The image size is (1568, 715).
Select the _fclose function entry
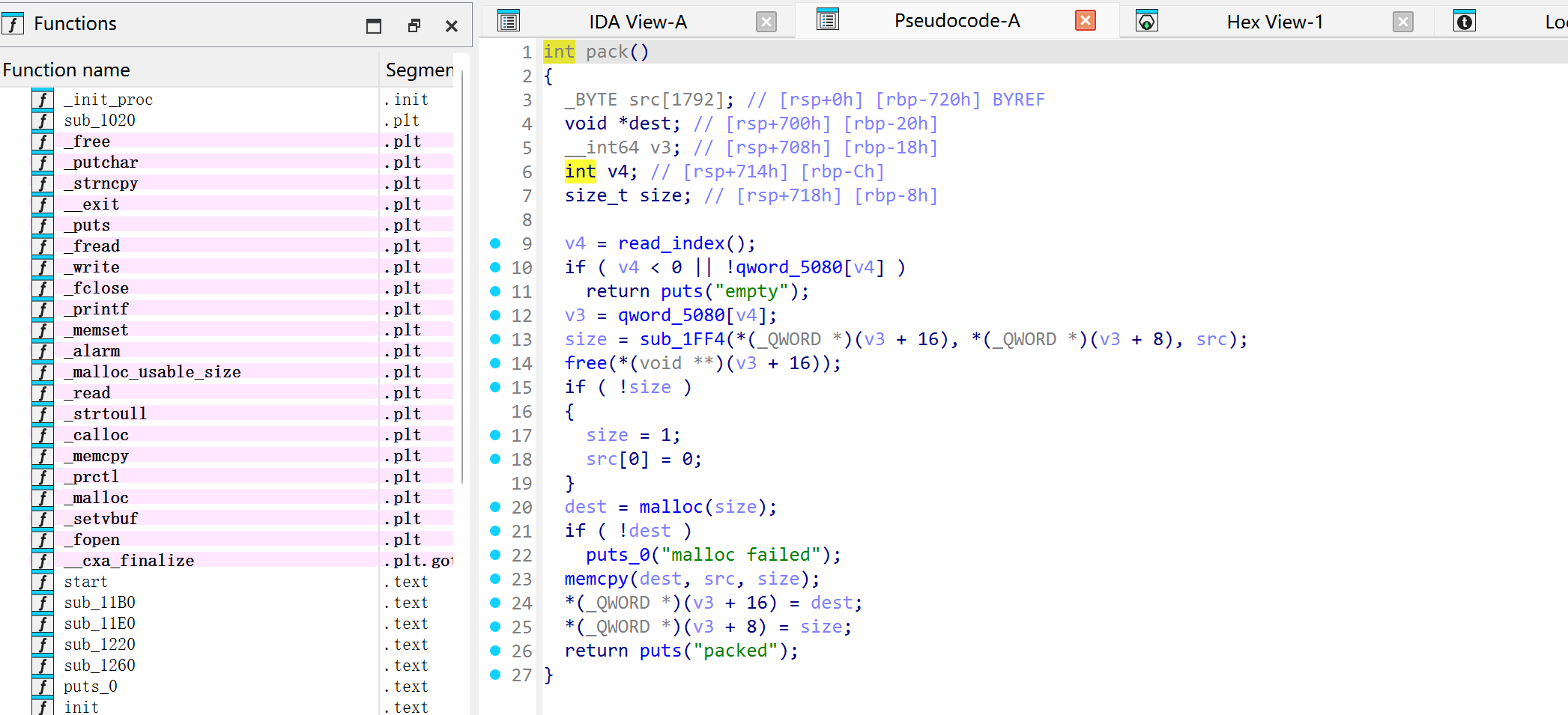(227, 287)
